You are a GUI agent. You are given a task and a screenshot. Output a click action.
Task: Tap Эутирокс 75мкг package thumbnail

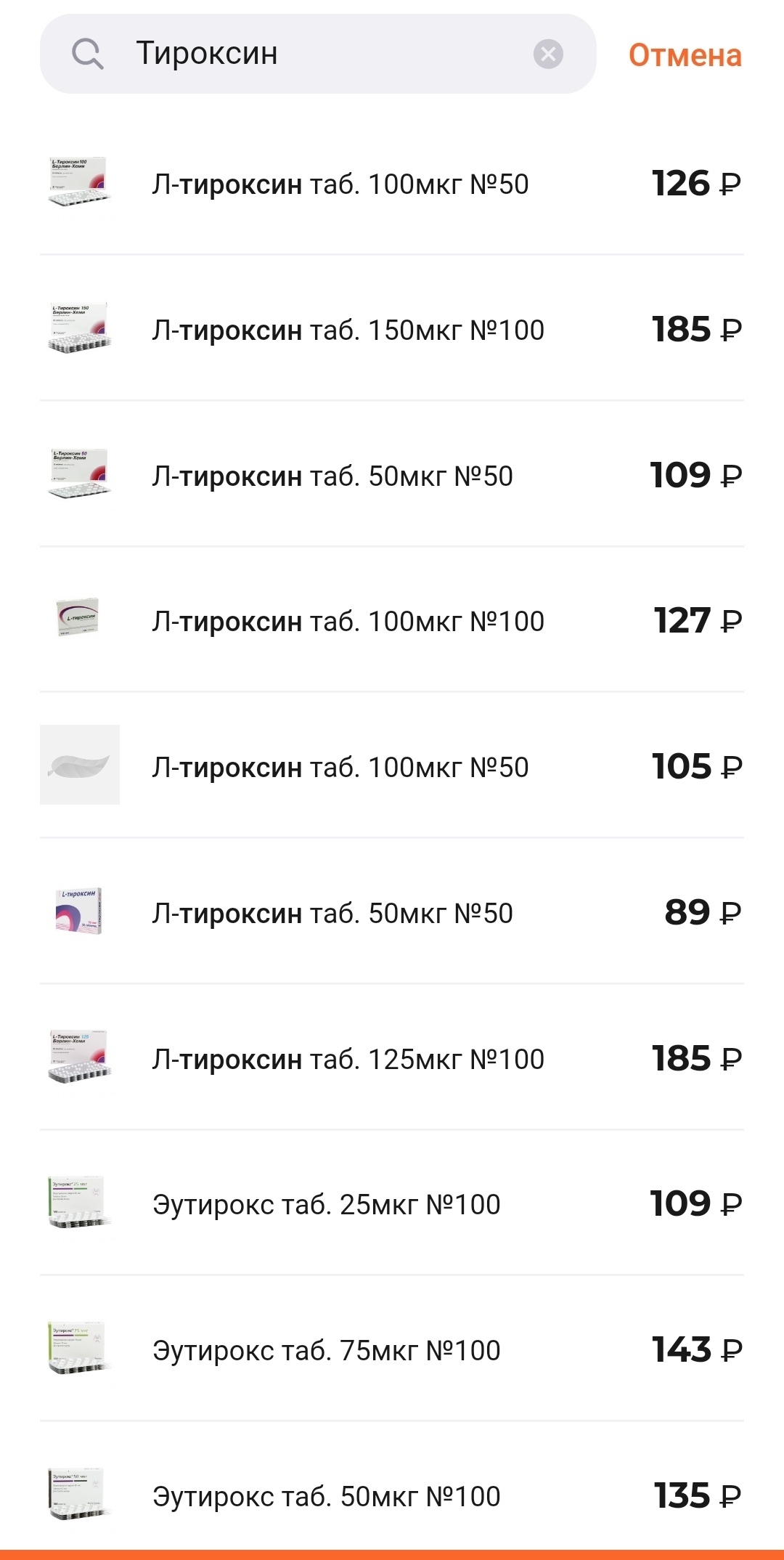[x=80, y=1348]
